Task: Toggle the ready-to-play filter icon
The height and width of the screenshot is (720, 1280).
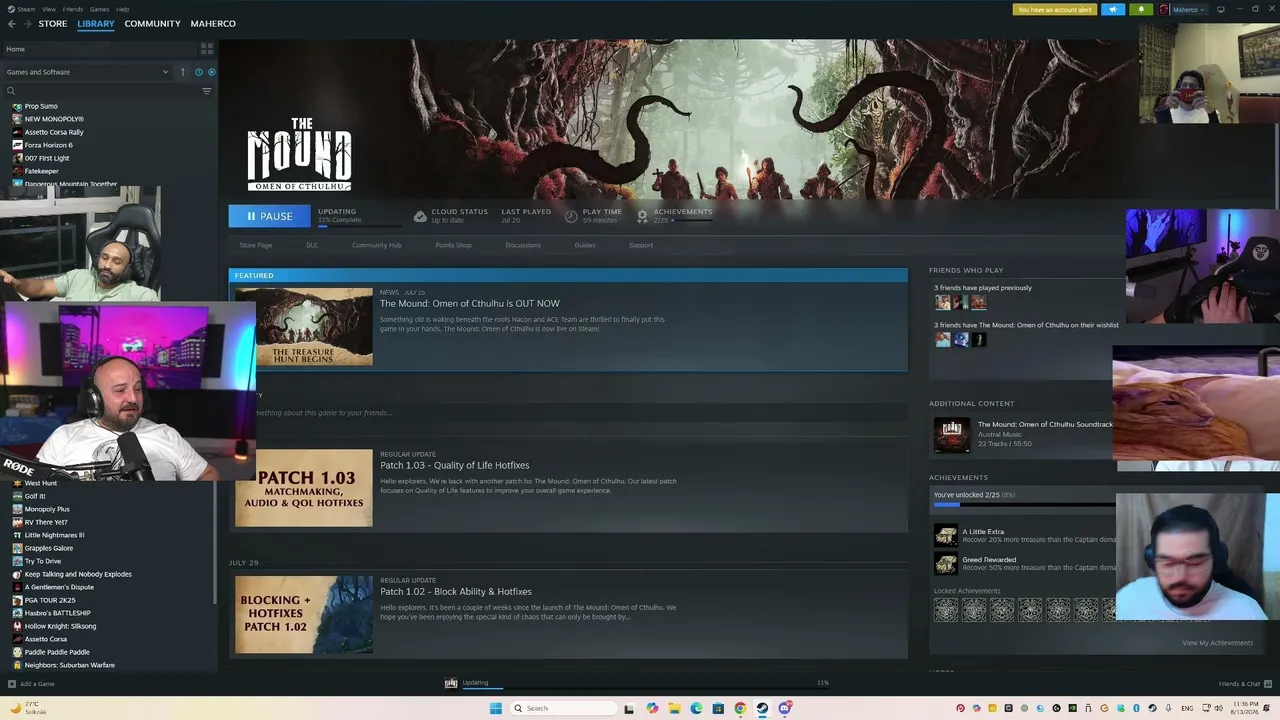Action: click(x=211, y=72)
